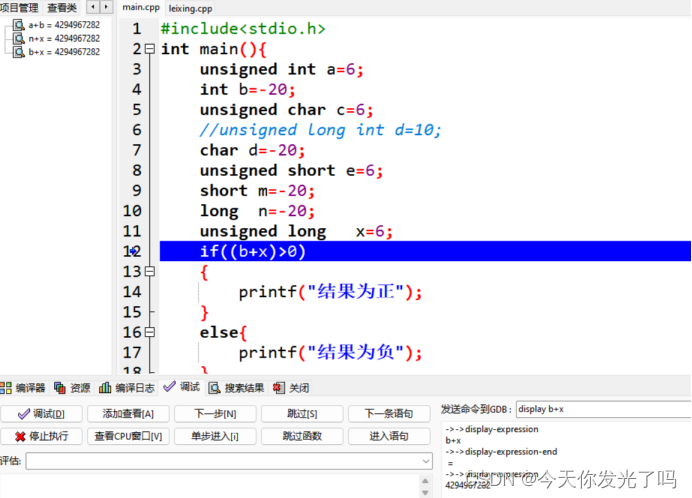Click the 添加查看[A] add watch button

pyautogui.click(x=128, y=414)
